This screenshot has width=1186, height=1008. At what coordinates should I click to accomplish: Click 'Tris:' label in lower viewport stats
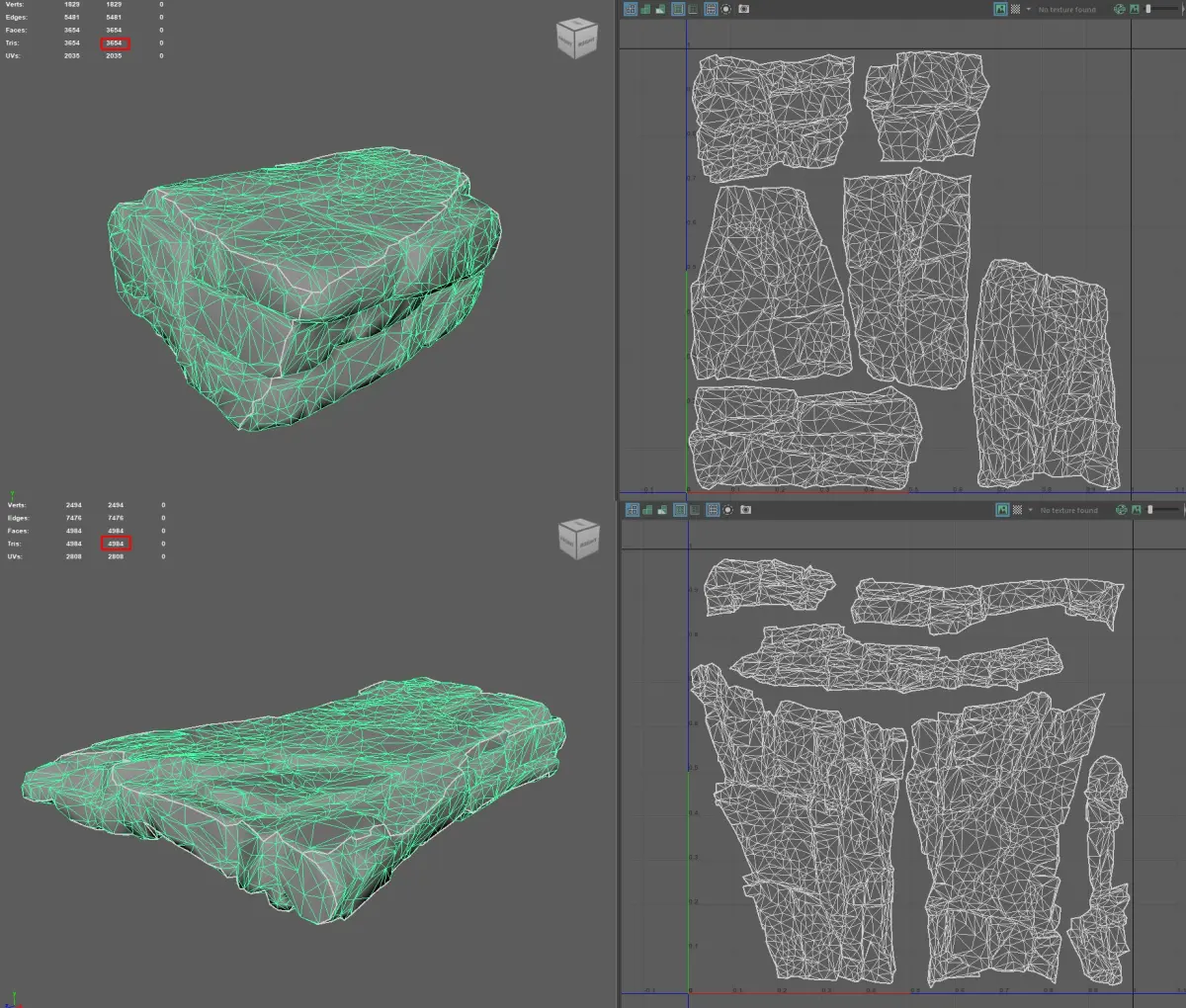click(x=15, y=544)
